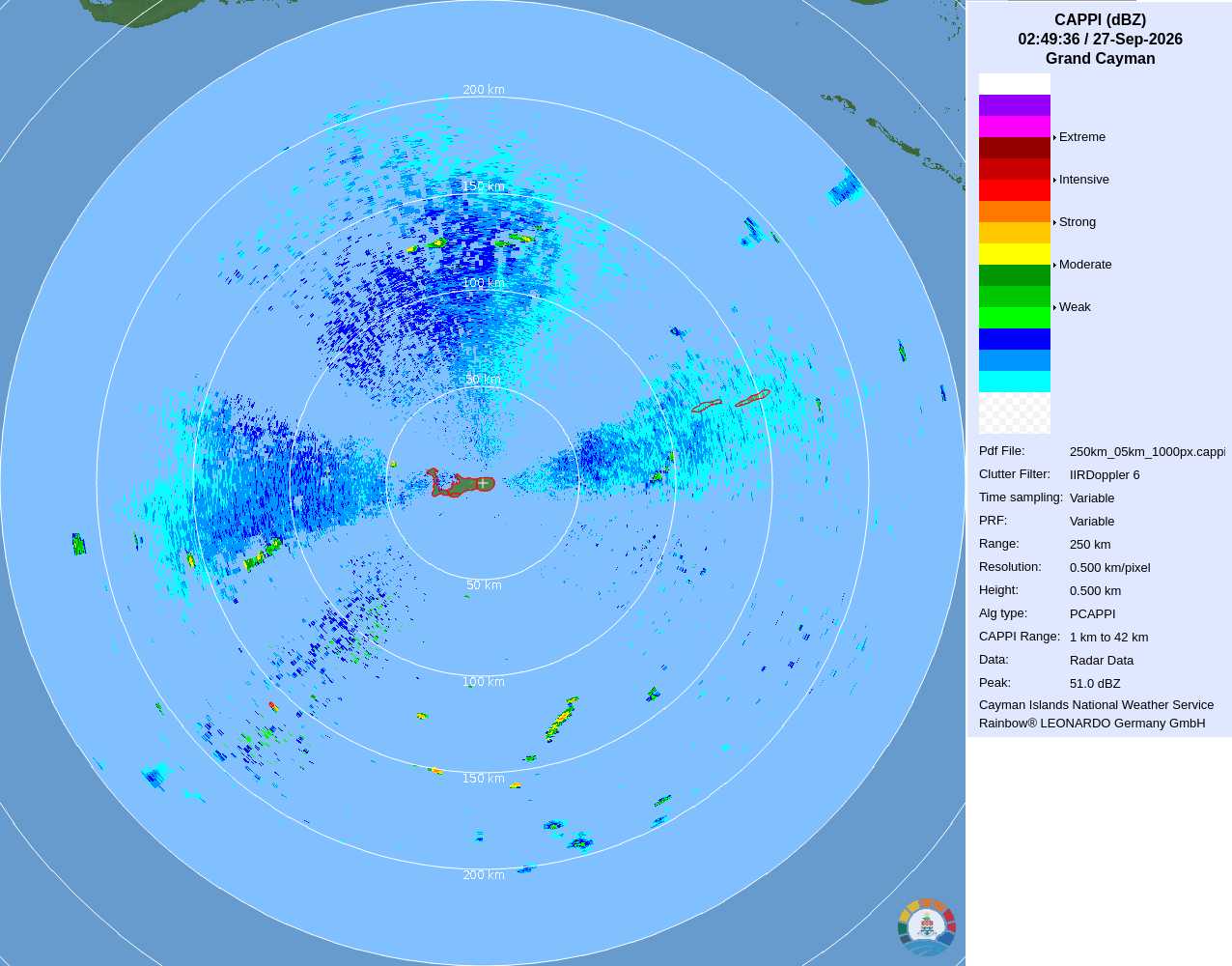Click the Grand Cayman island outline on map
Viewport: 1232px width, 966px height.
[x=461, y=484]
